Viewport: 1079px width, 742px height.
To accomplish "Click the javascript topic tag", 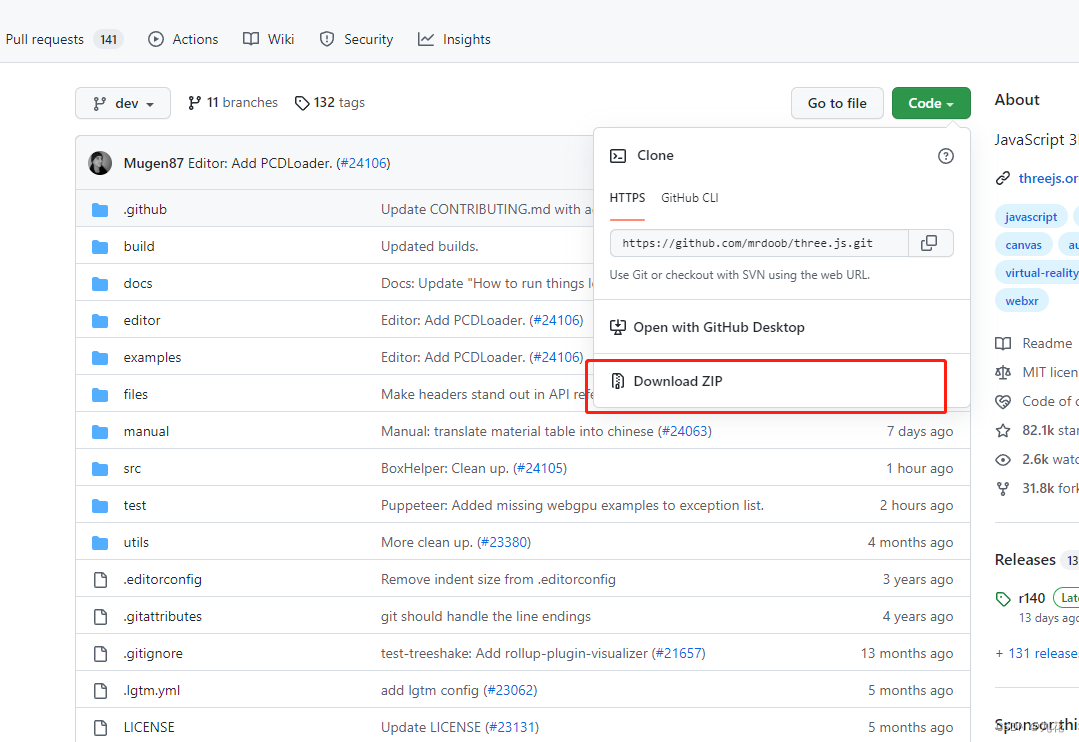I will 1031,217.
